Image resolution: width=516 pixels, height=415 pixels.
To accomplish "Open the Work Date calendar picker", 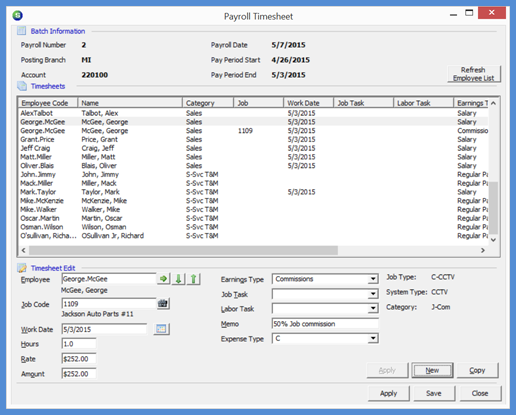I will tap(161, 329).
